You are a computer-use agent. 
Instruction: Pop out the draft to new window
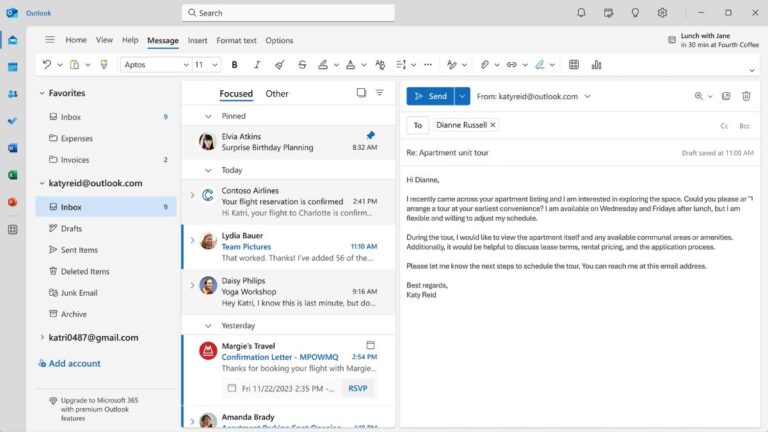726,96
